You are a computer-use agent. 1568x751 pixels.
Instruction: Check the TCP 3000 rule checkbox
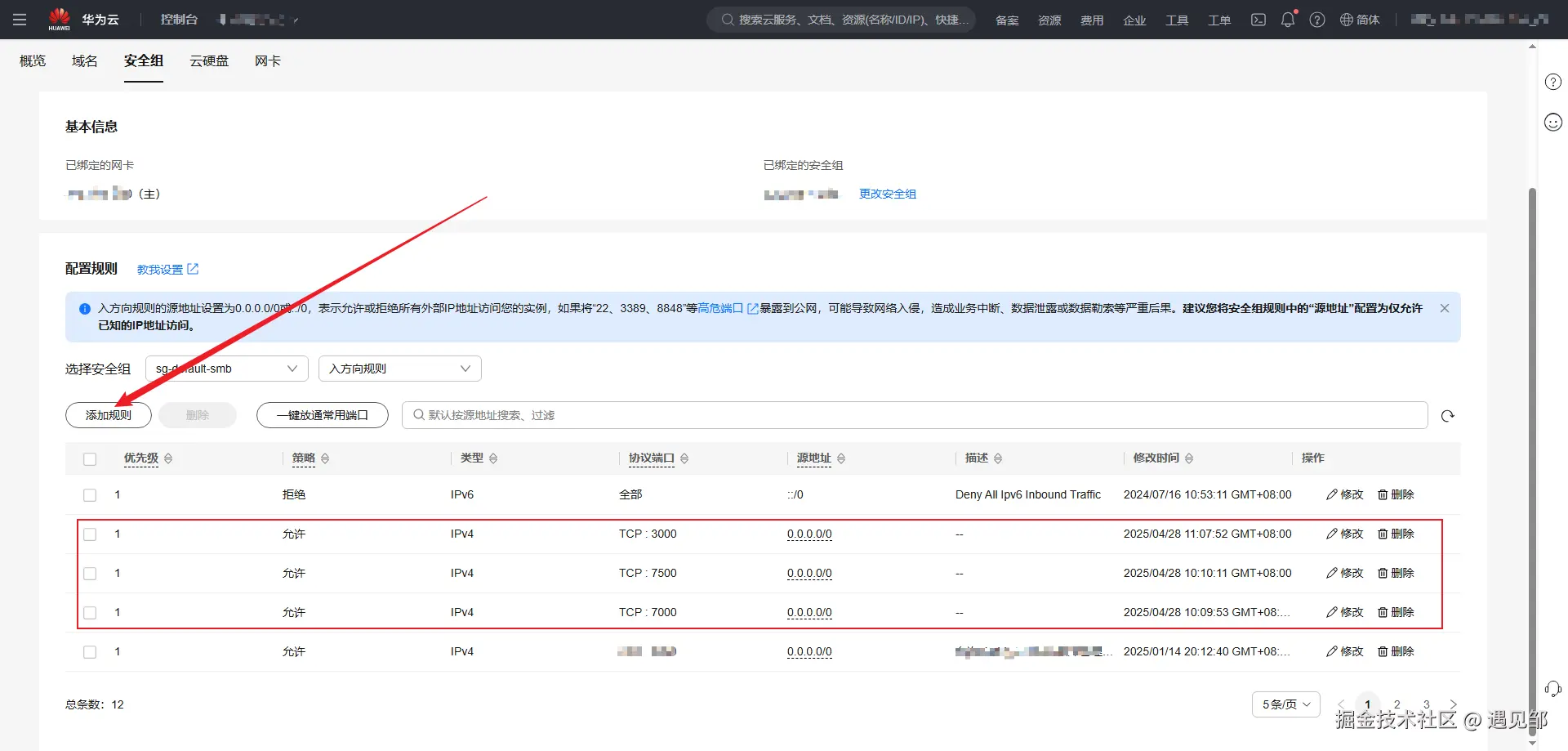90,534
